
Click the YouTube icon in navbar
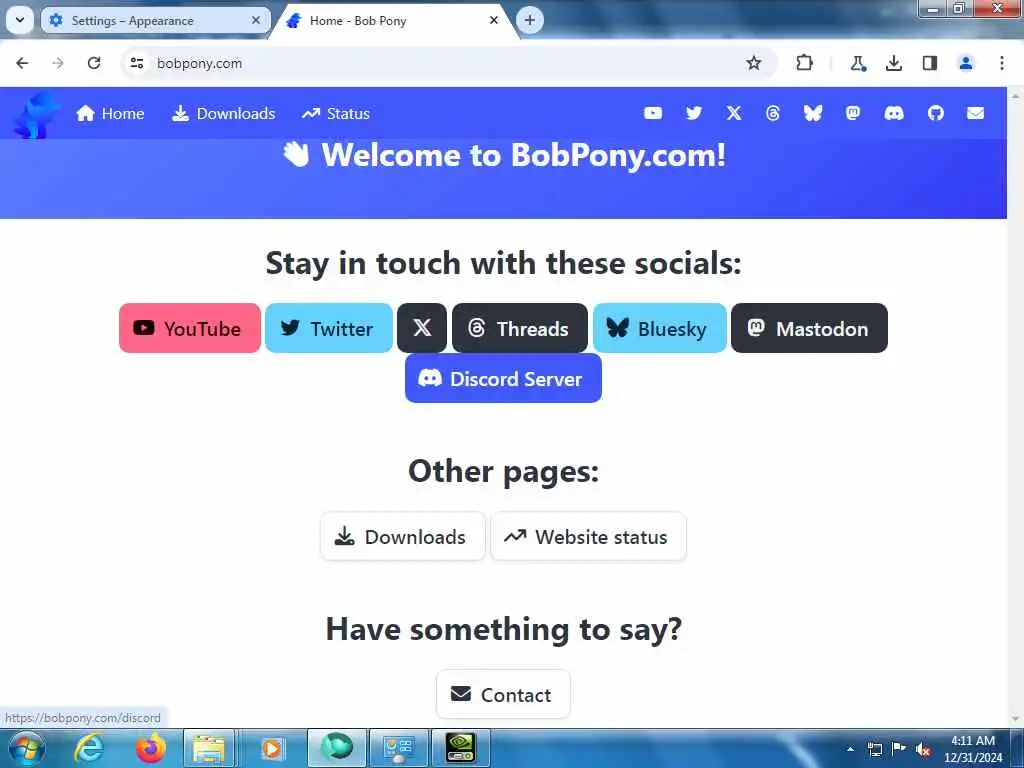pos(652,114)
